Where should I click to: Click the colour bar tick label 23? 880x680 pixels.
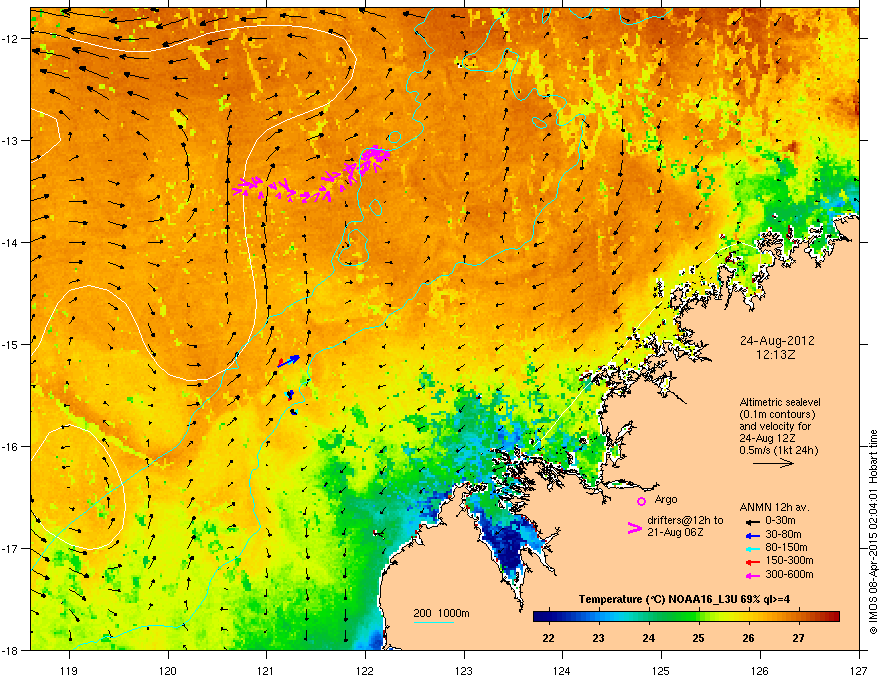point(598,638)
